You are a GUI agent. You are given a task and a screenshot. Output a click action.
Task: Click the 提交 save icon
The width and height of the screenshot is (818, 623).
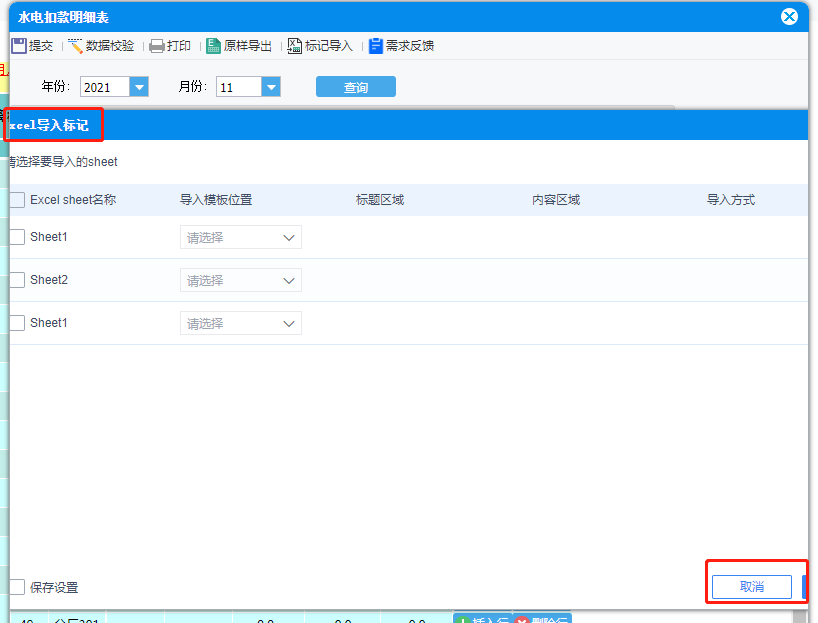(x=19, y=46)
